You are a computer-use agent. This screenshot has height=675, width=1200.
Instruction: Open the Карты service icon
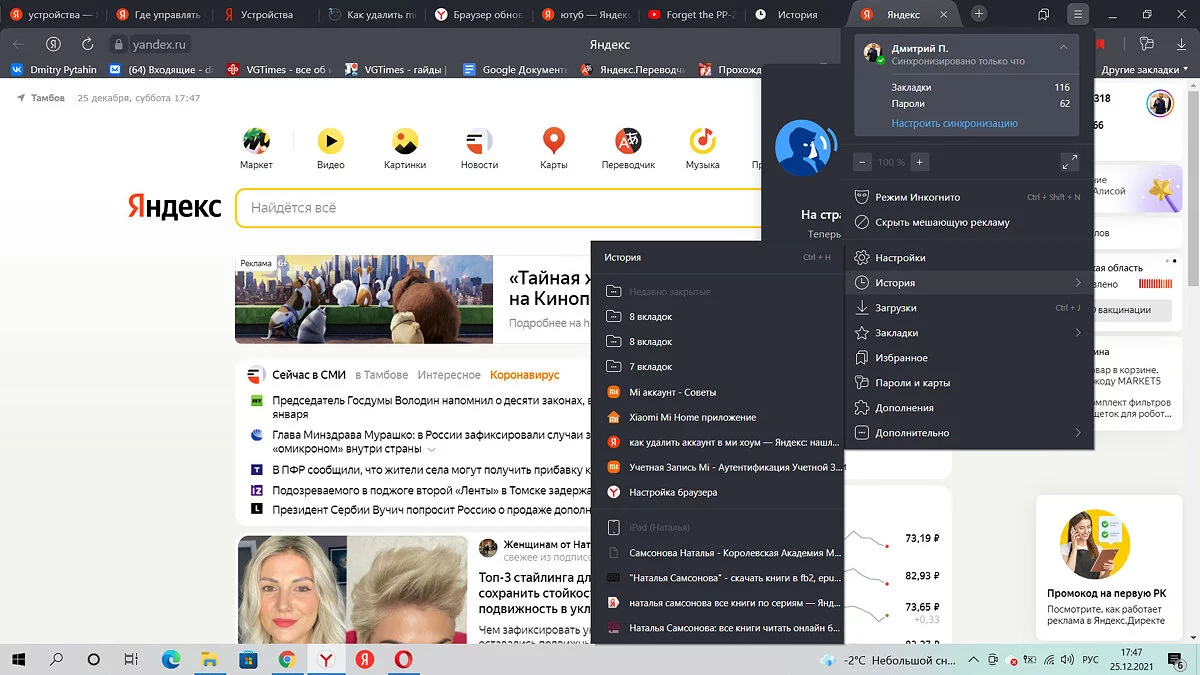tap(553, 142)
